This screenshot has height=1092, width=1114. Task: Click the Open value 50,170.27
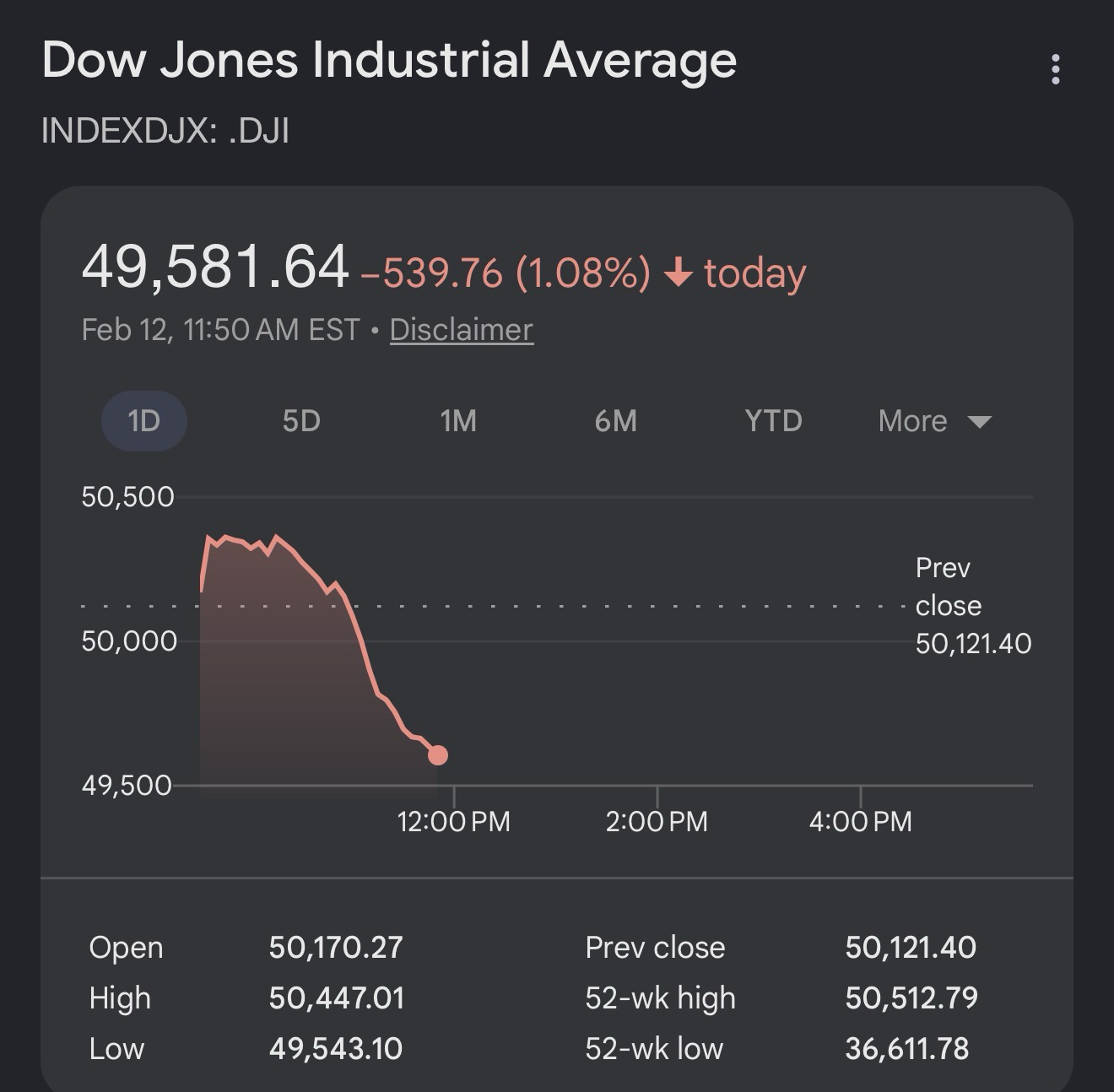[x=336, y=947]
